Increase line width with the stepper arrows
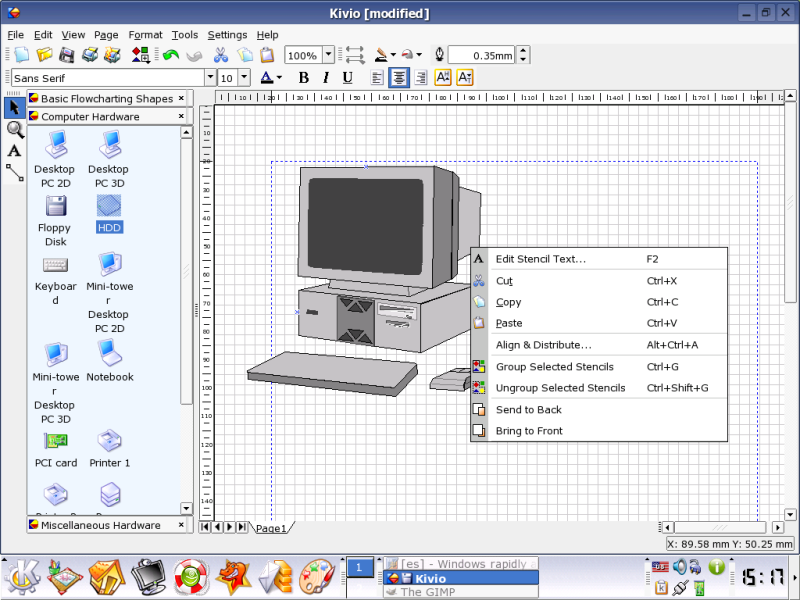The image size is (800, 600). pos(523,51)
